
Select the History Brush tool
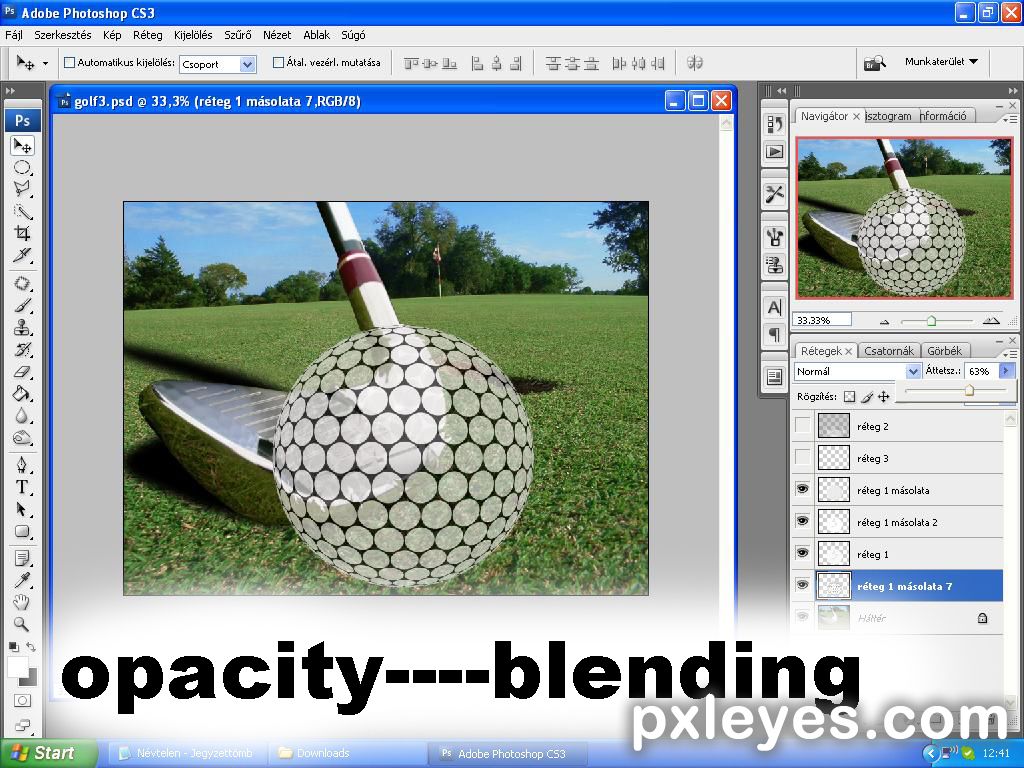pos(23,349)
